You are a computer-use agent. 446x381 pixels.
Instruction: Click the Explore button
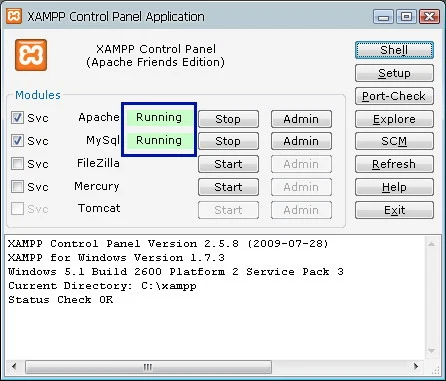[x=394, y=119]
